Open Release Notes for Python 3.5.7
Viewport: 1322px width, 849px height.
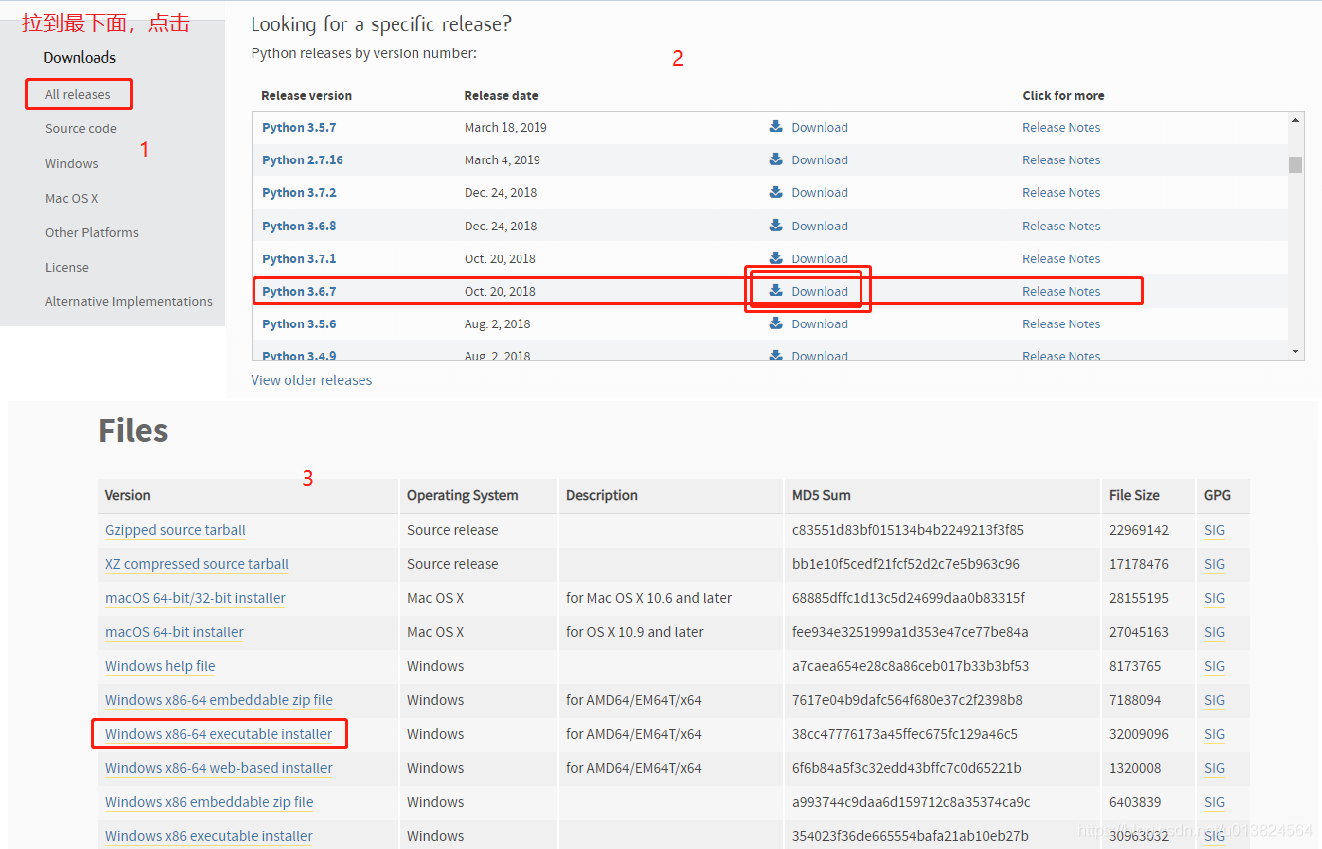pos(1061,128)
